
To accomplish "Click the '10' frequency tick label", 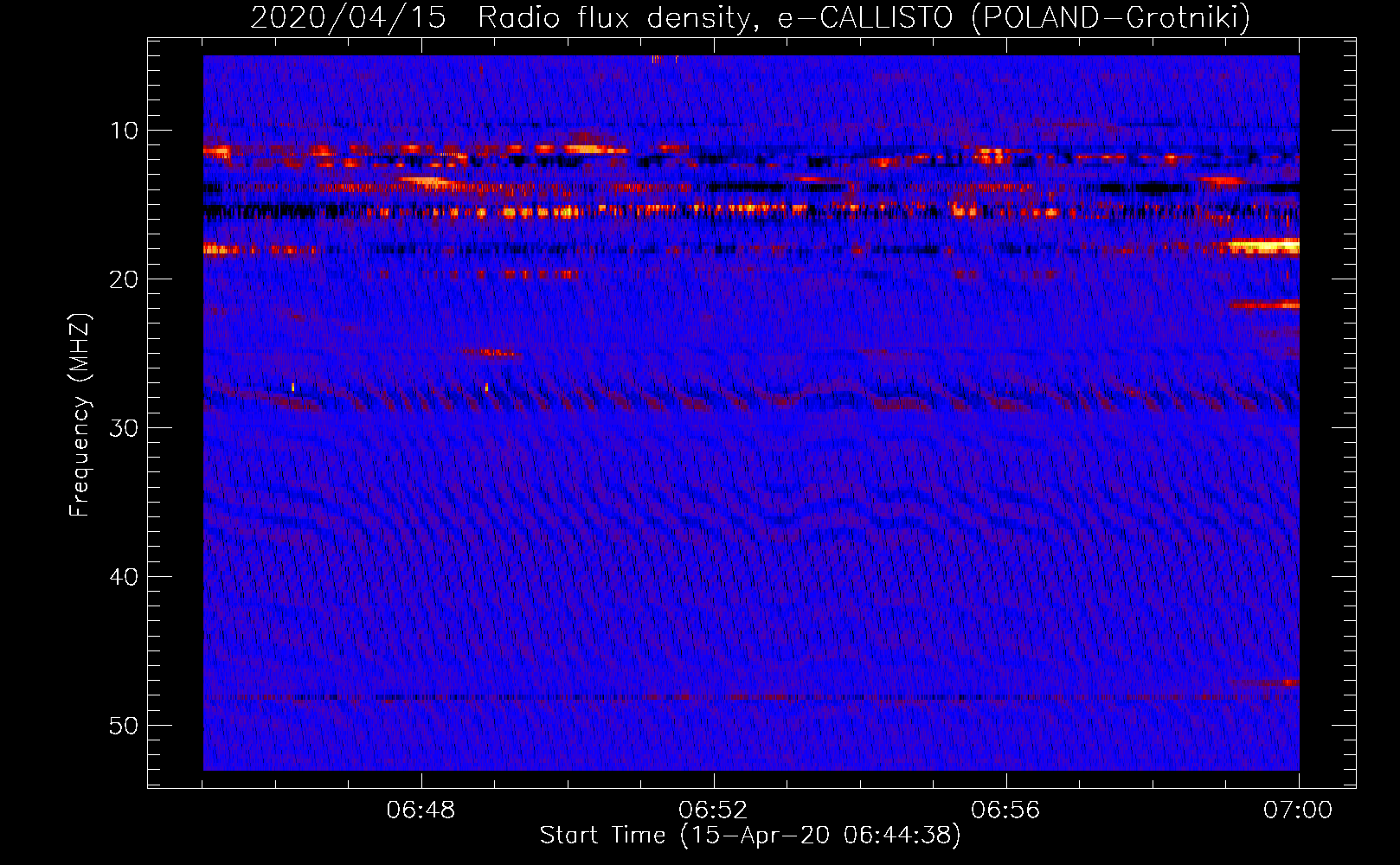I will coord(125,131).
